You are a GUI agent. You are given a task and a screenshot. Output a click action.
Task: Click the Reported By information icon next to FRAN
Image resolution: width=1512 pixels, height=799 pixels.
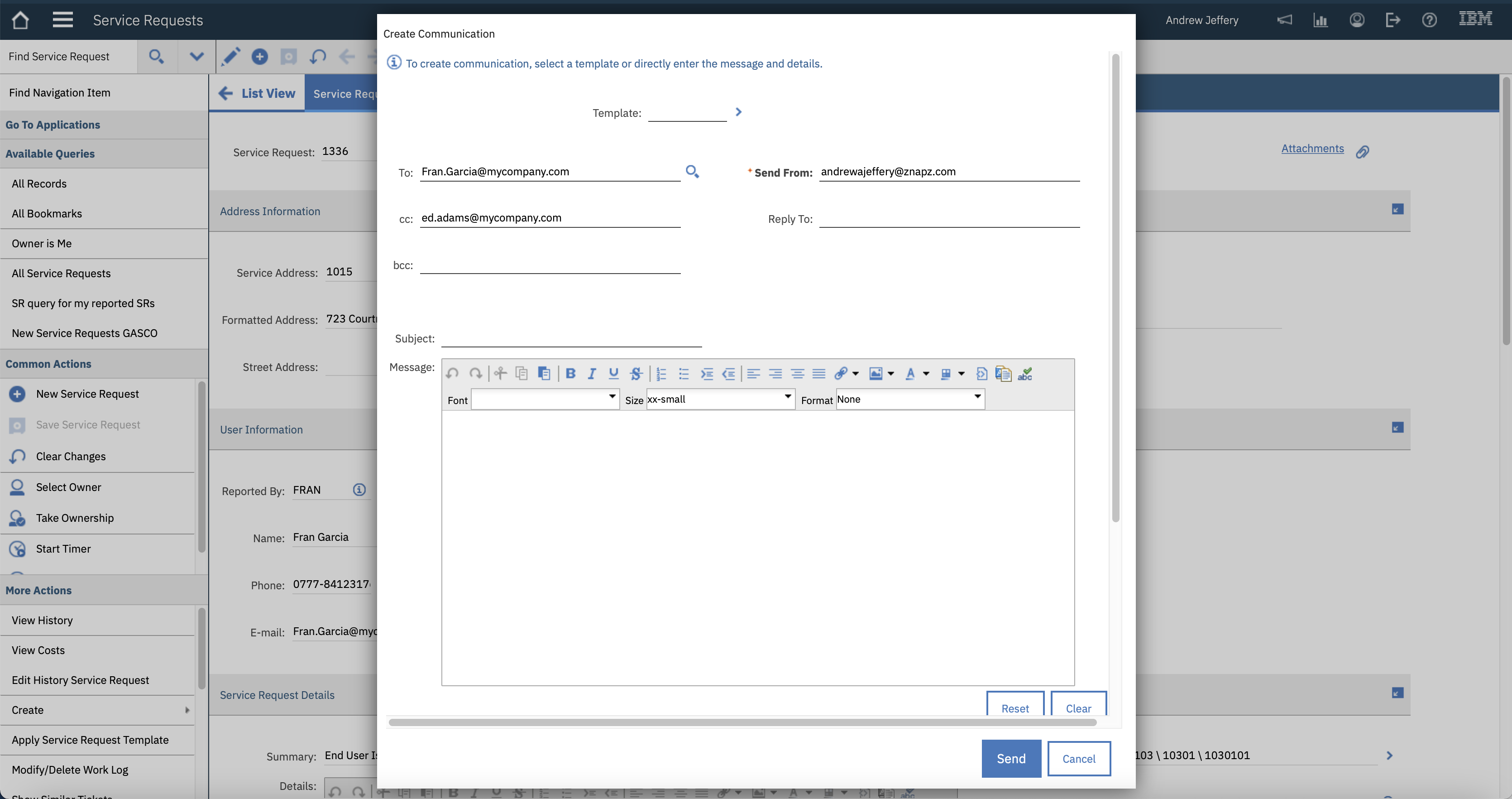click(x=359, y=489)
